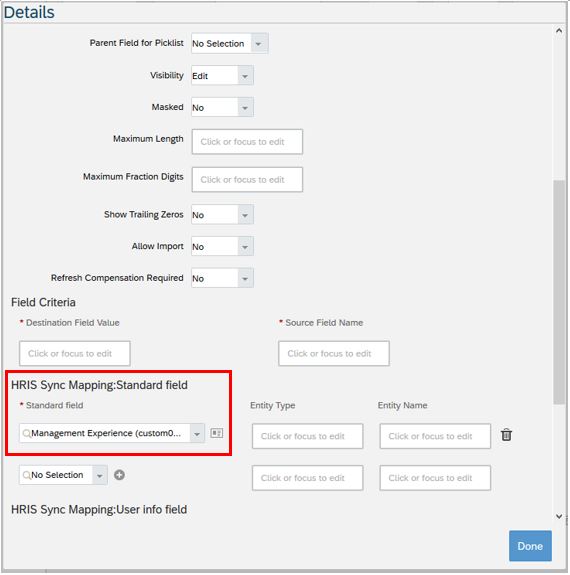Focus the Maximum Fraction Digits input field
This screenshot has height=575, width=570.
247,180
